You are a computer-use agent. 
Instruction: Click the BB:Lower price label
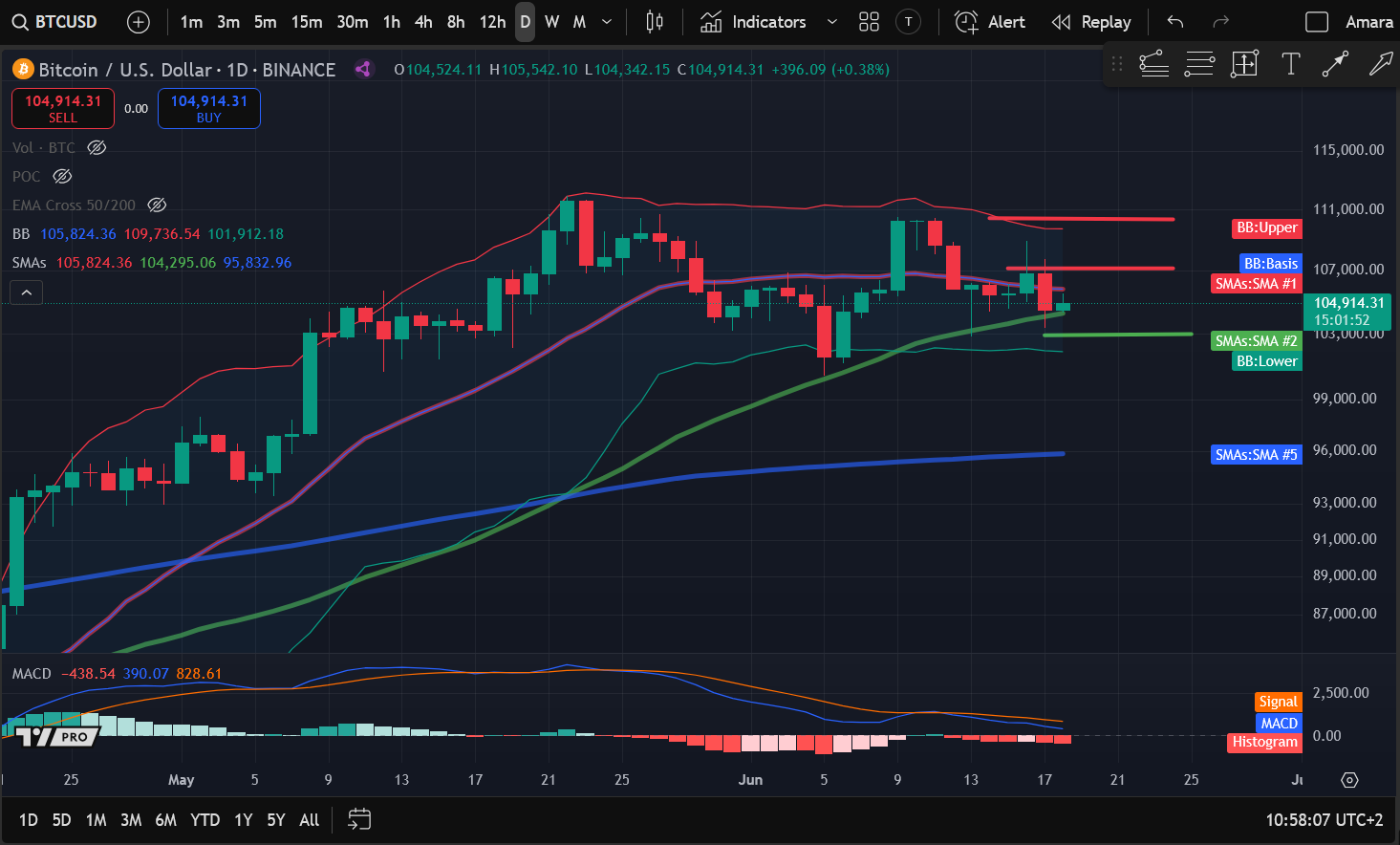(x=1266, y=360)
